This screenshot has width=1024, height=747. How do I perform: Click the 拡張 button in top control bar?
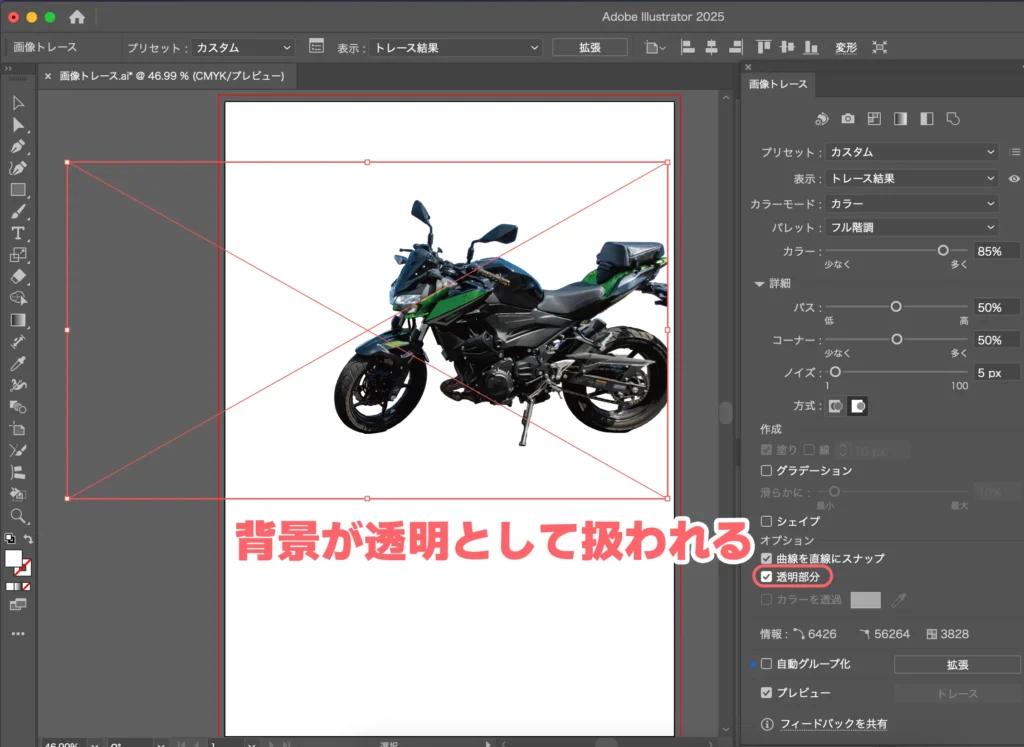(x=589, y=47)
